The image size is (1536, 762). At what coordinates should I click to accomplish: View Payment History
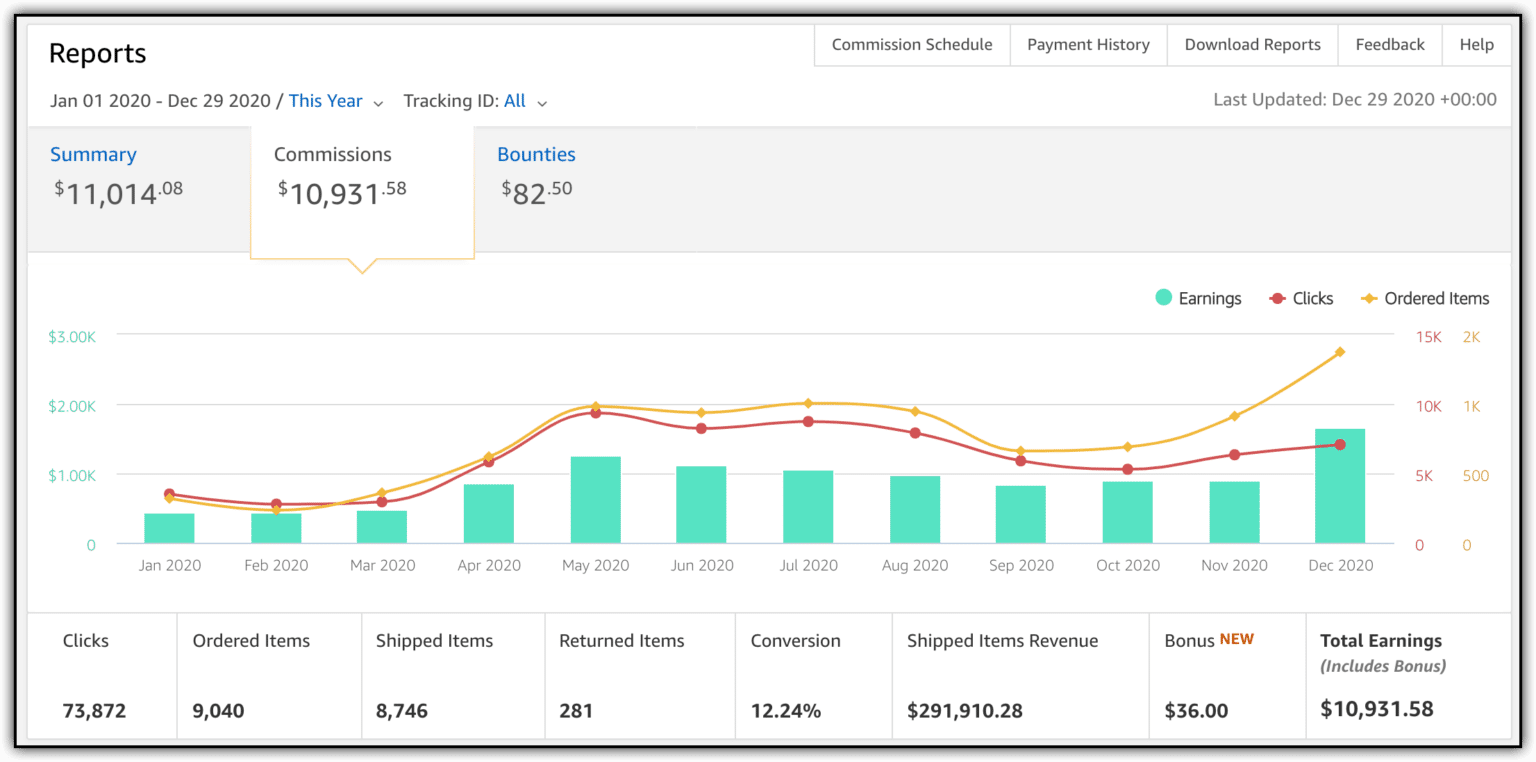coord(1088,45)
